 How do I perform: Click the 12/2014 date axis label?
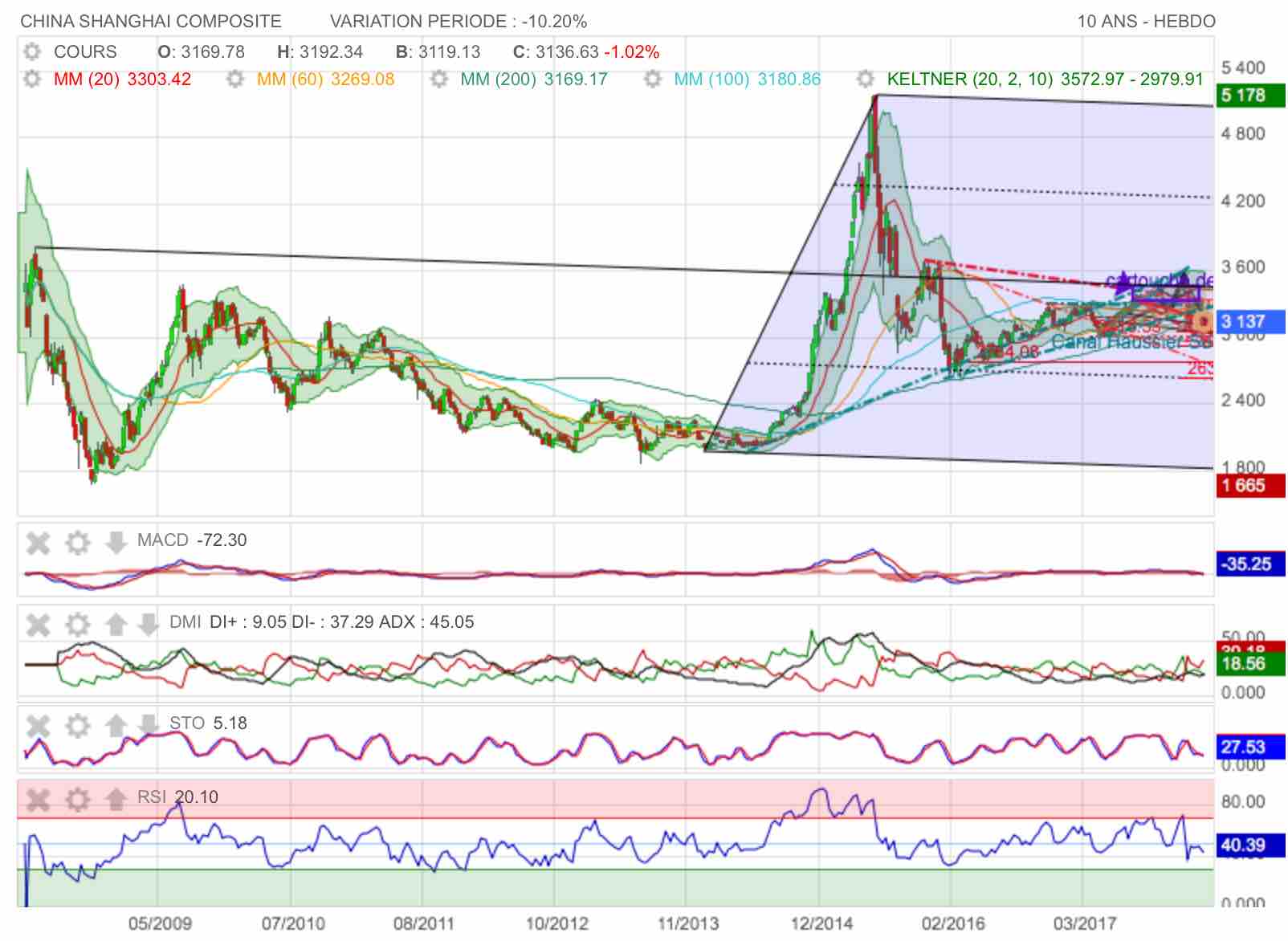click(x=821, y=923)
